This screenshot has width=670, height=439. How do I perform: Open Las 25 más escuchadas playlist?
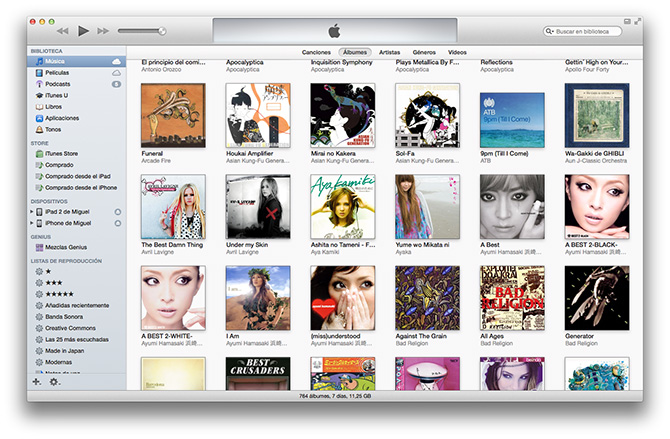click(x=76, y=339)
